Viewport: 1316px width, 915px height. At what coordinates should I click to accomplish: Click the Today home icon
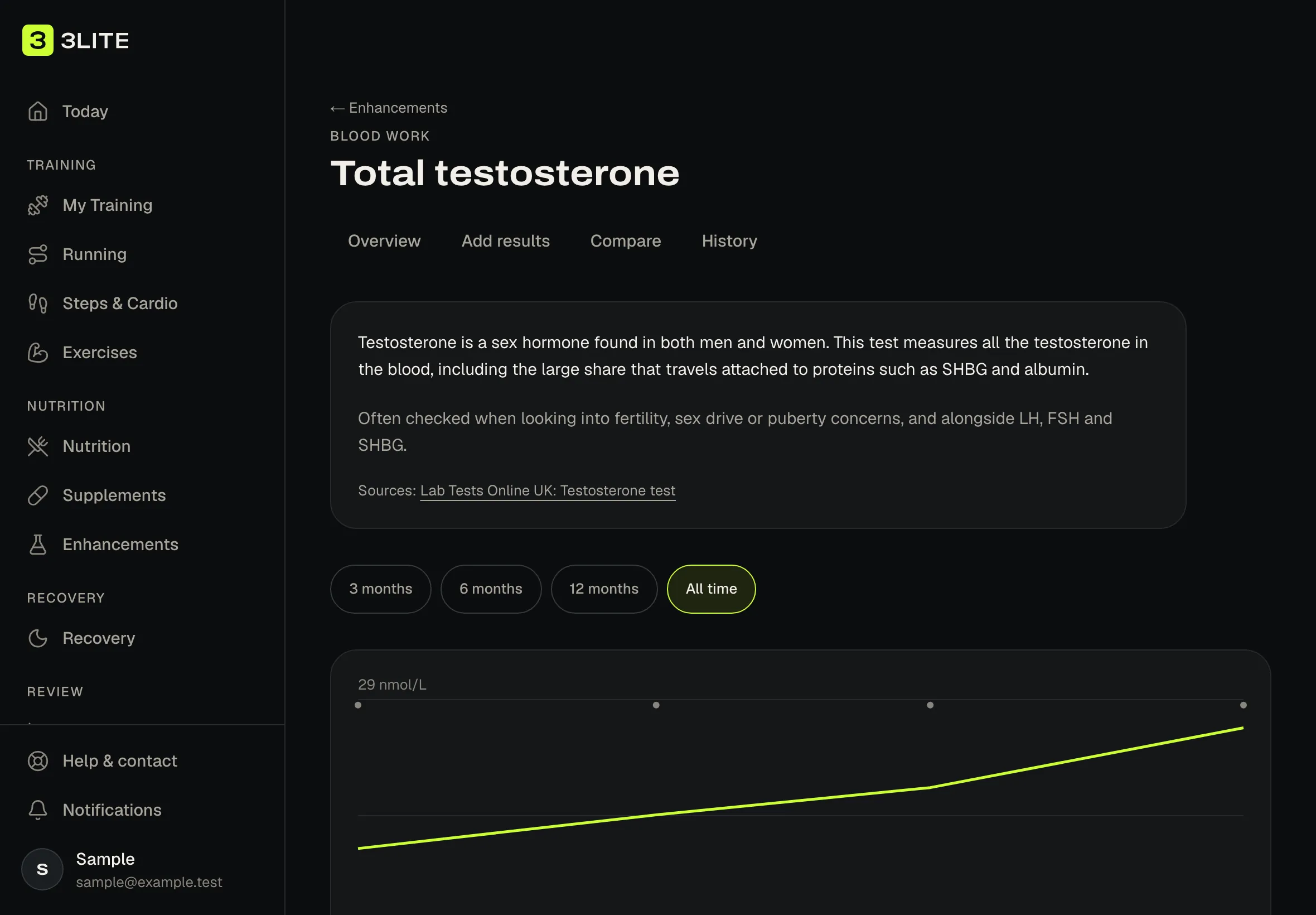[38, 111]
